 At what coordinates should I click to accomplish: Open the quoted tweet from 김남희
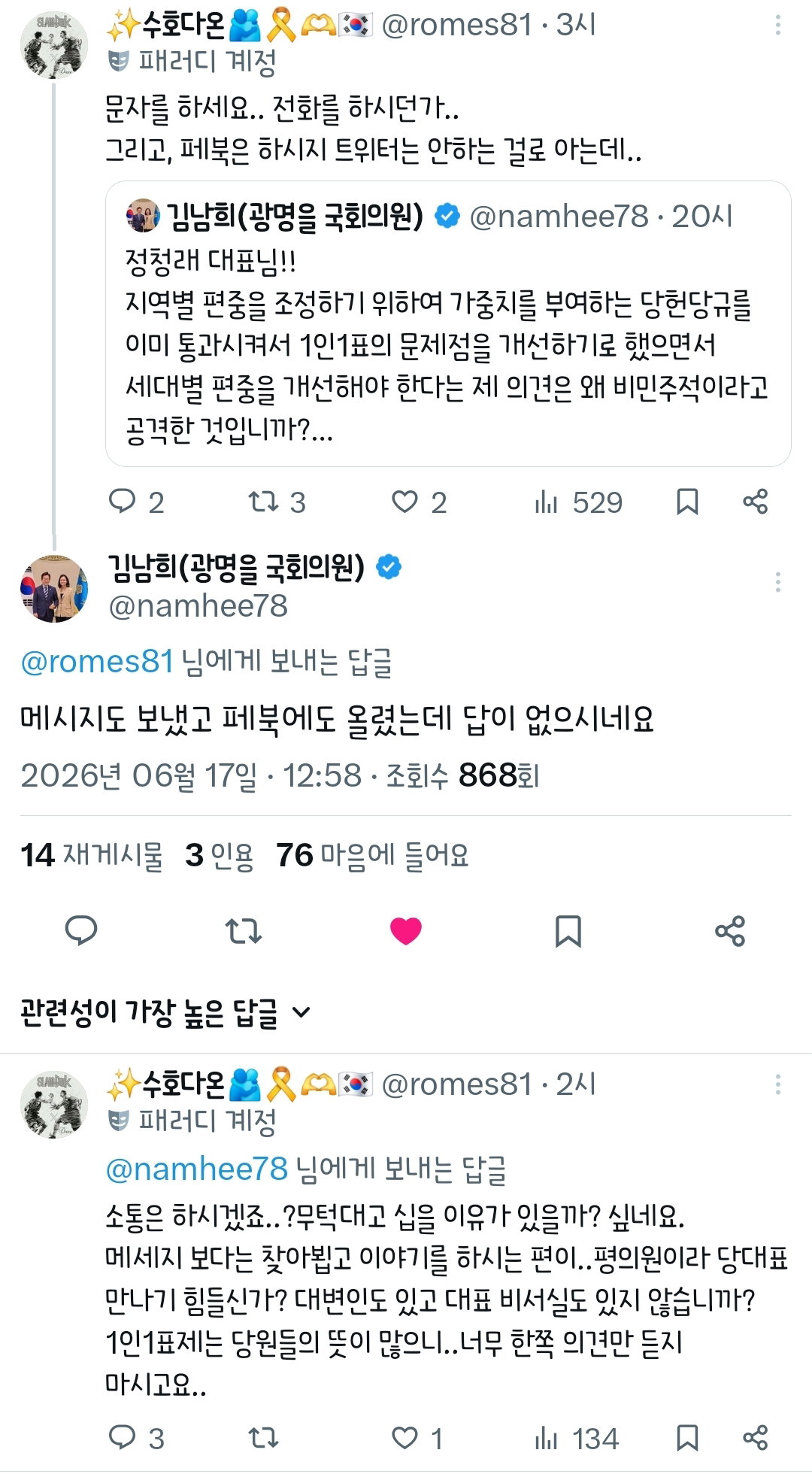coord(448,323)
